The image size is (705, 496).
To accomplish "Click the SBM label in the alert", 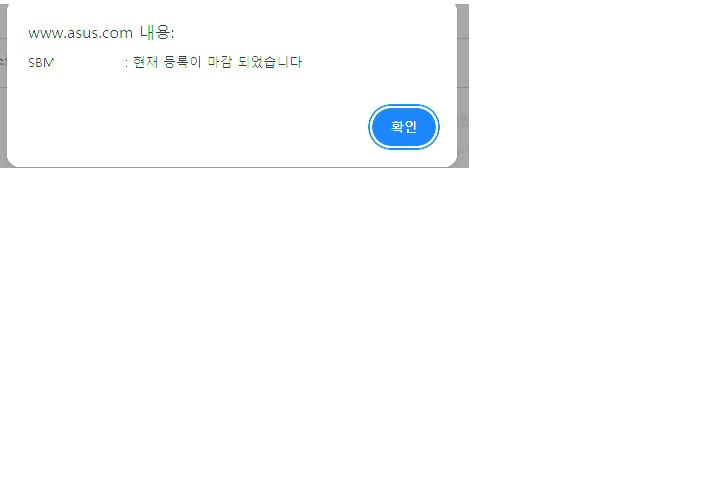I will [x=41, y=63].
